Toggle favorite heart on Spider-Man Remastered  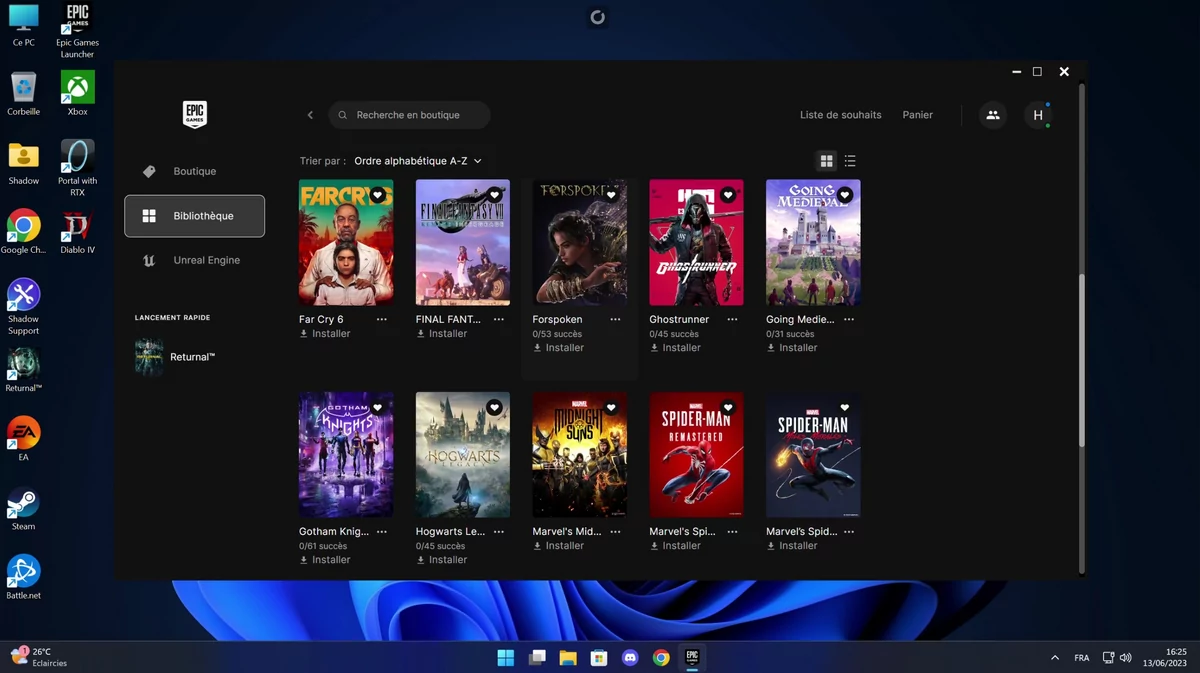click(728, 408)
